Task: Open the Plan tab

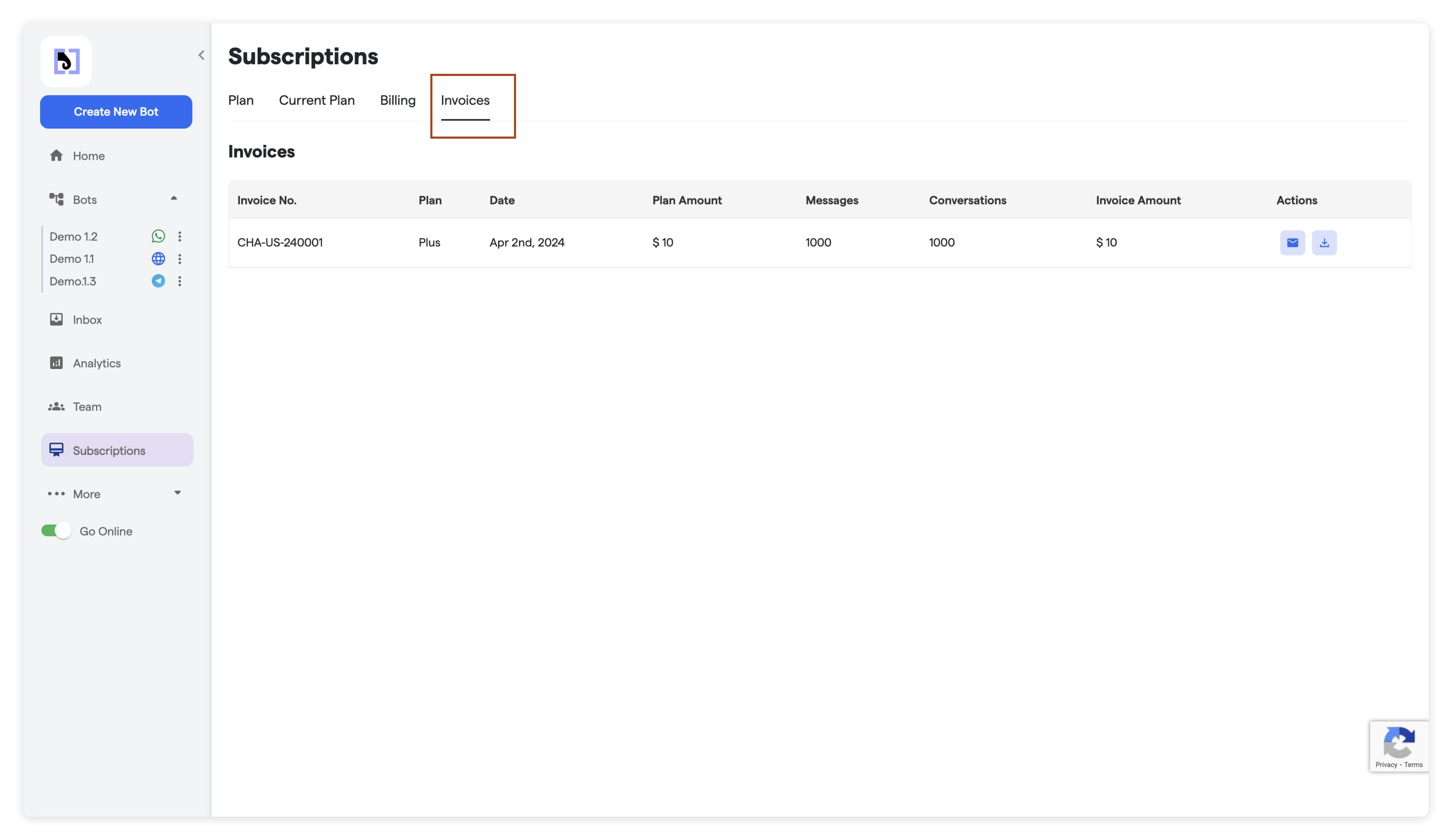Action: tap(241, 100)
